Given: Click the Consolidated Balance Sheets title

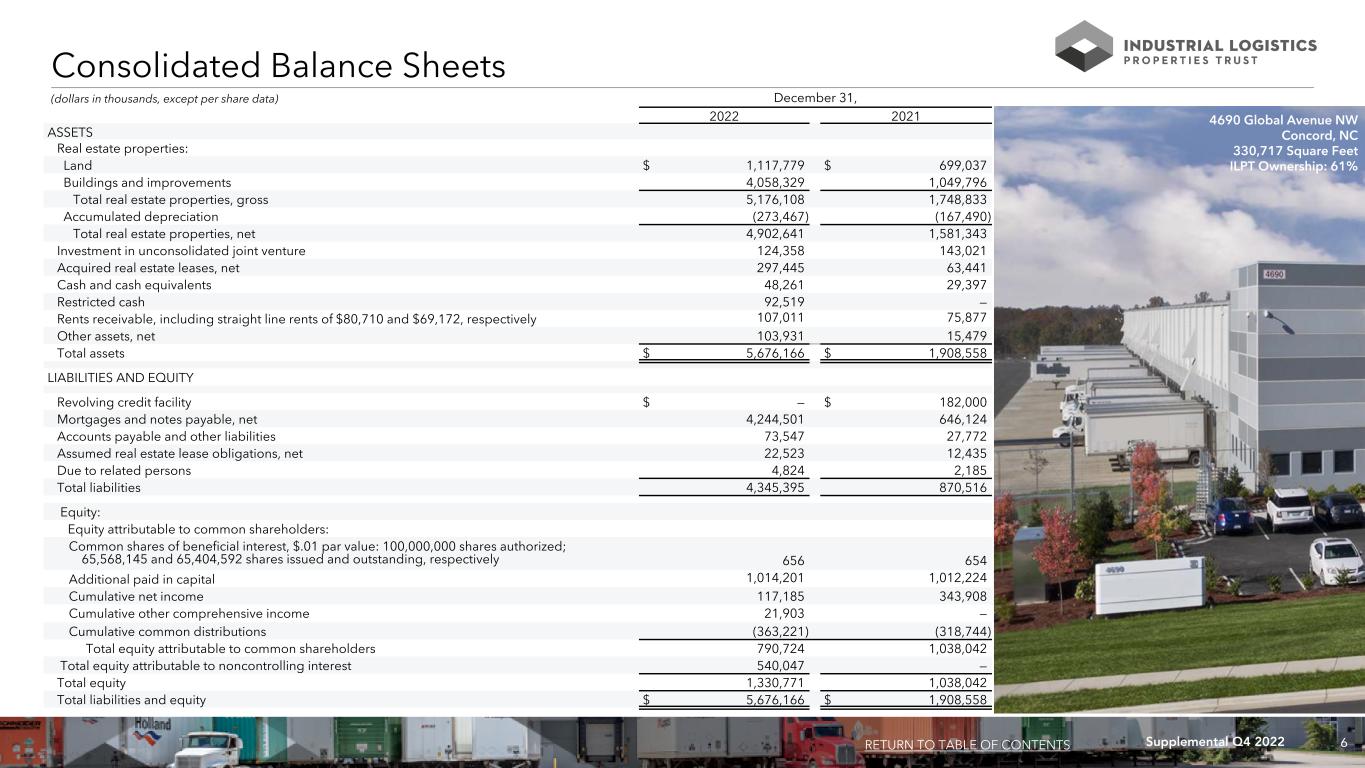Looking at the screenshot, I should pos(278,66).
